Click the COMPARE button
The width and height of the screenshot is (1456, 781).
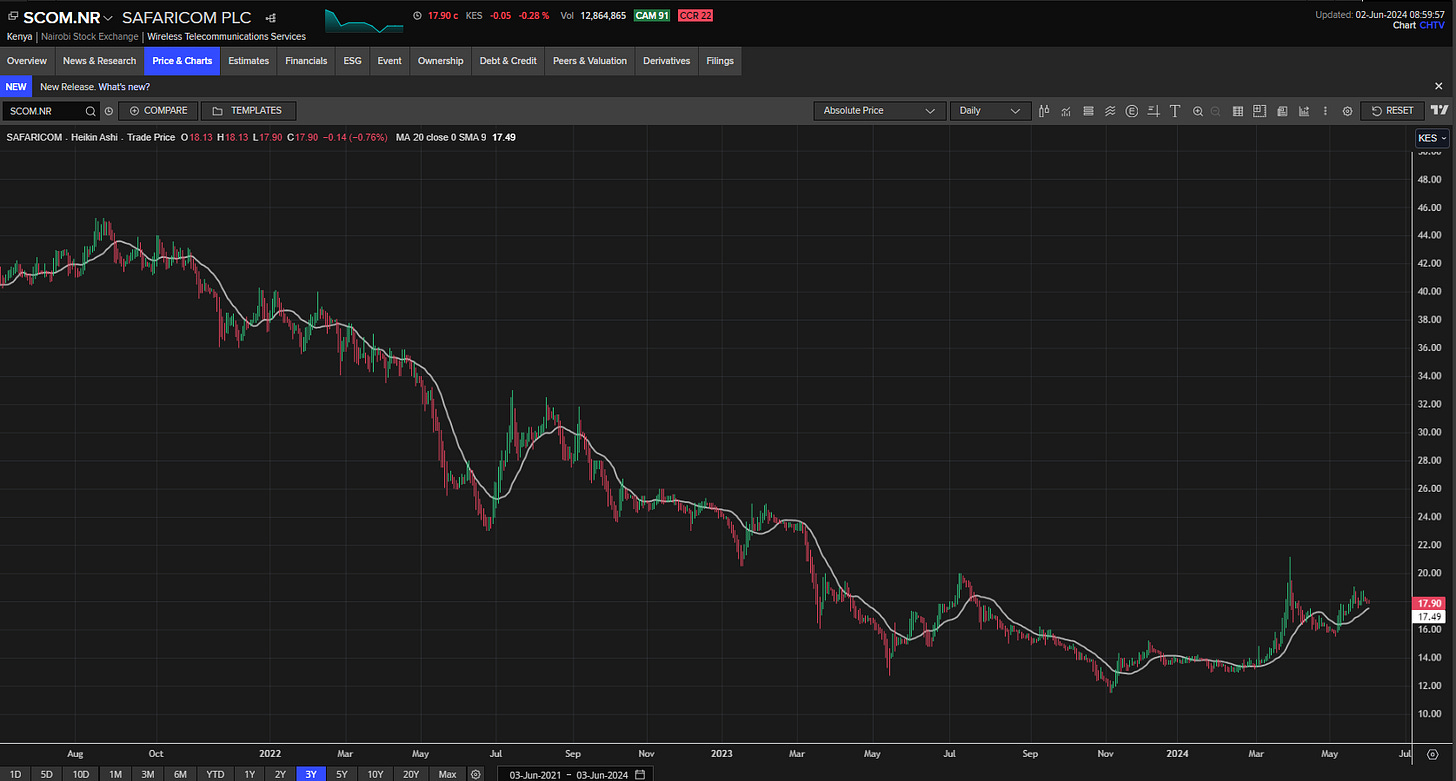pos(159,111)
